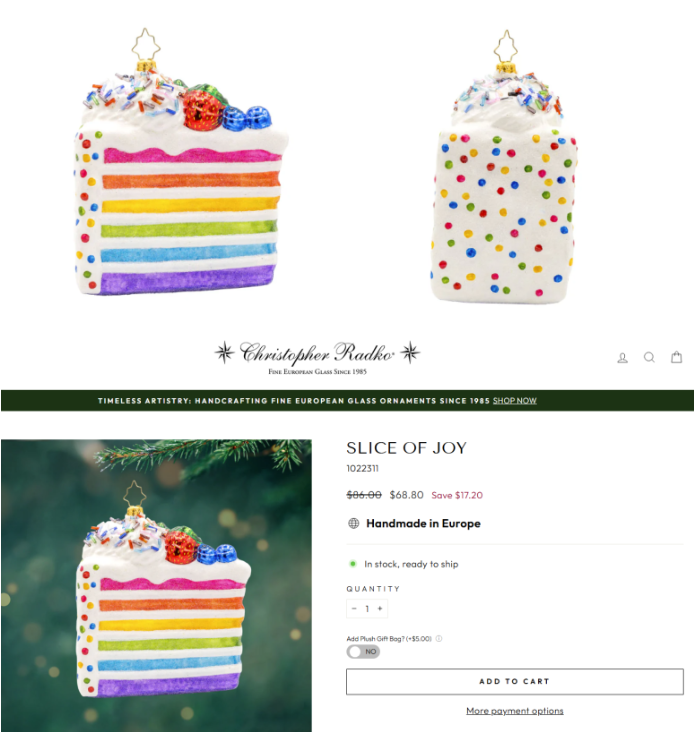Click the Christopher Radko logo

(317, 357)
